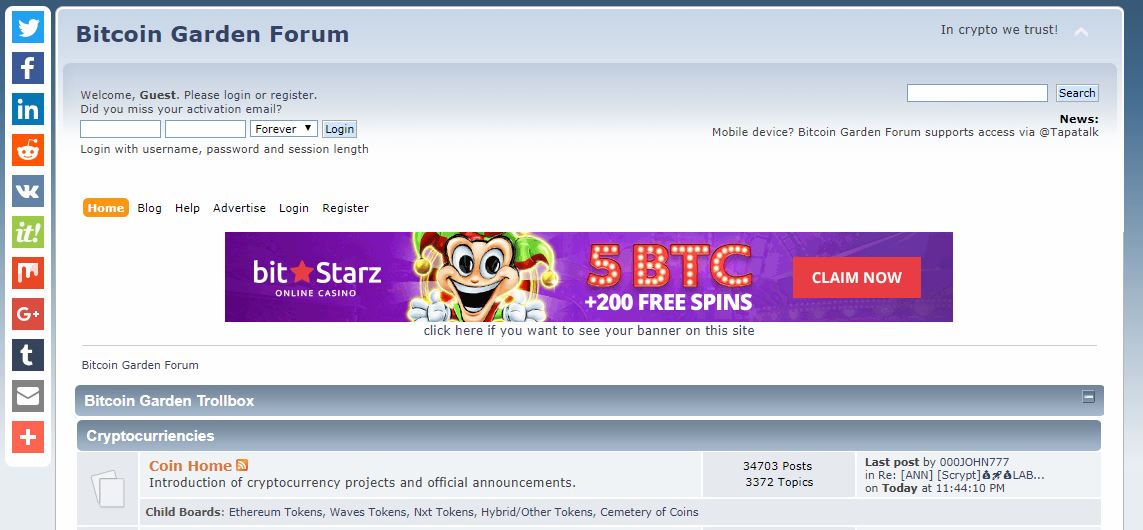
Task: Click CLAIM NOW on the bitStarz banner
Action: [857, 278]
